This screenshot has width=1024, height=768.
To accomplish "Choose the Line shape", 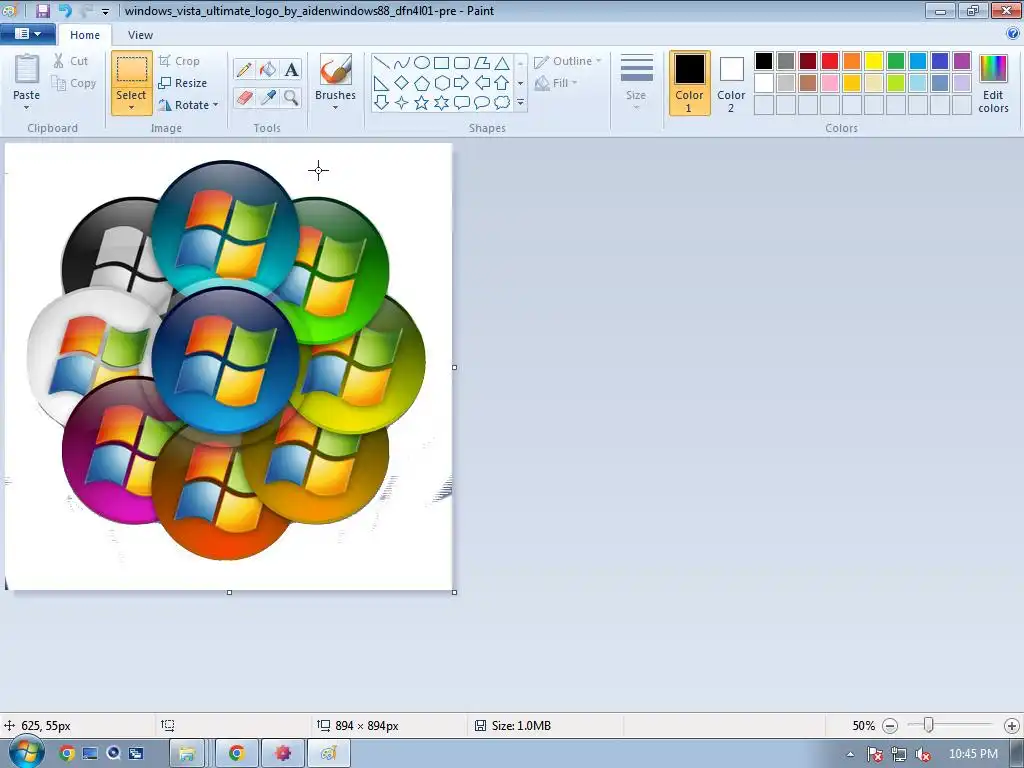I will tap(382, 63).
